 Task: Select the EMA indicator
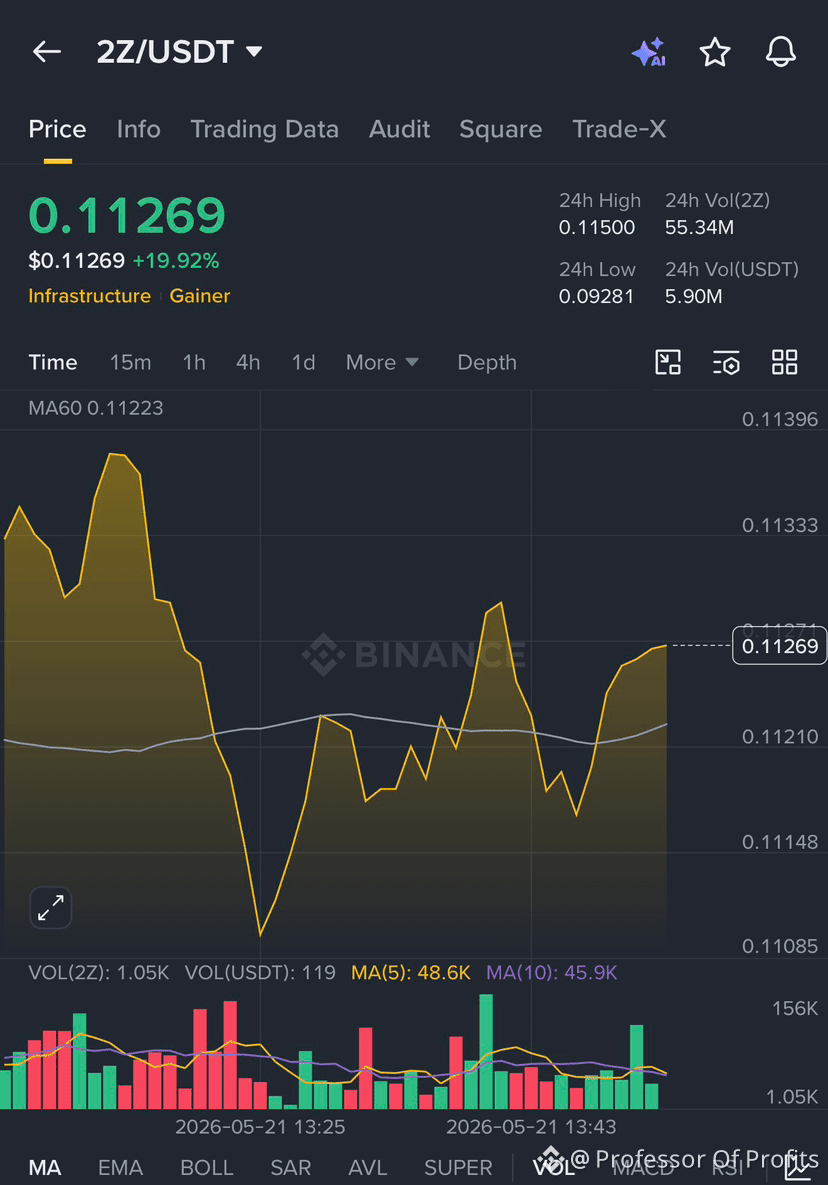pos(121,1168)
